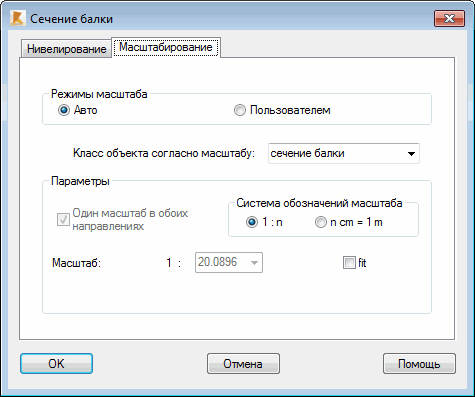Click the Параметры group label

tap(80, 181)
